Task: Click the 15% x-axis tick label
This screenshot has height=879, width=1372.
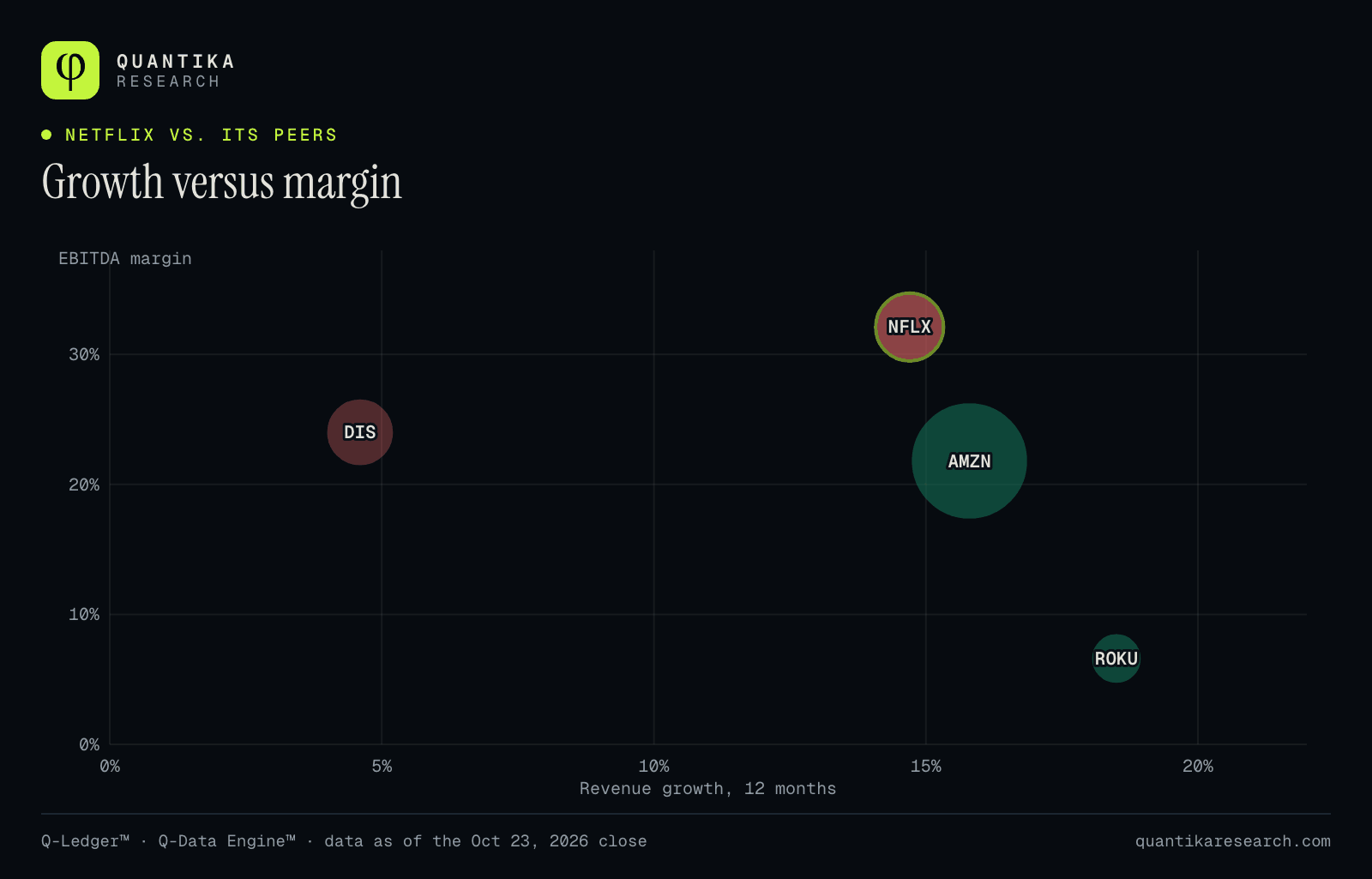Action: pyautogui.click(x=925, y=766)
